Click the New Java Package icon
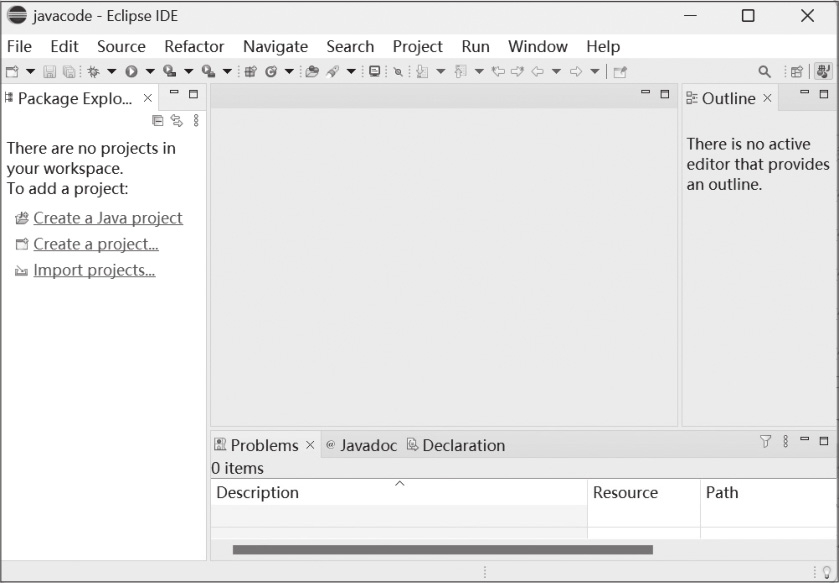Image resolution: width=839 pixels, height=583 pixels. pyautogui.click(x=250, y=71)
